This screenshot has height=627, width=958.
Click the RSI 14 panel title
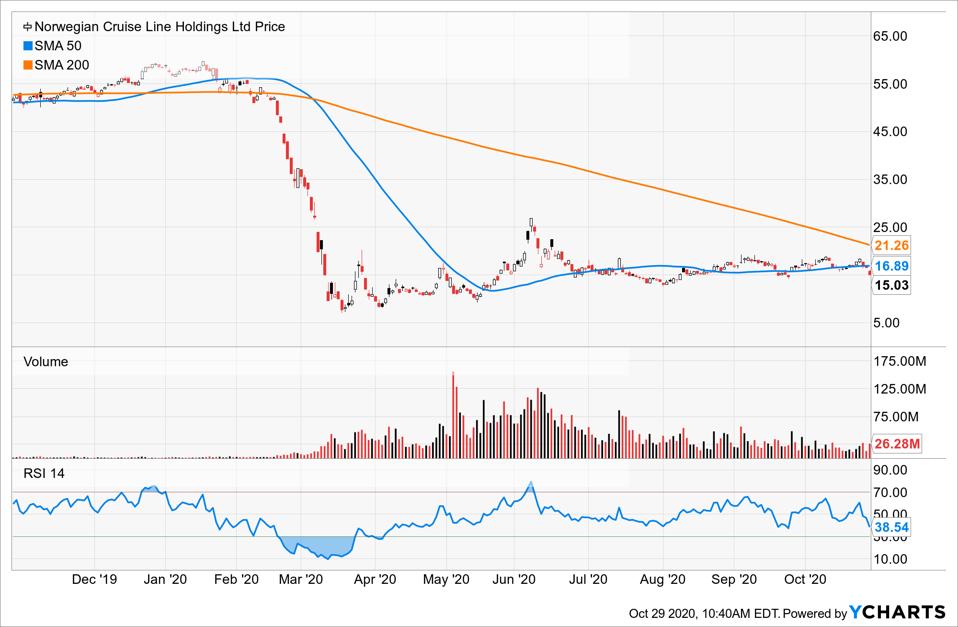[x=43, y=474]
